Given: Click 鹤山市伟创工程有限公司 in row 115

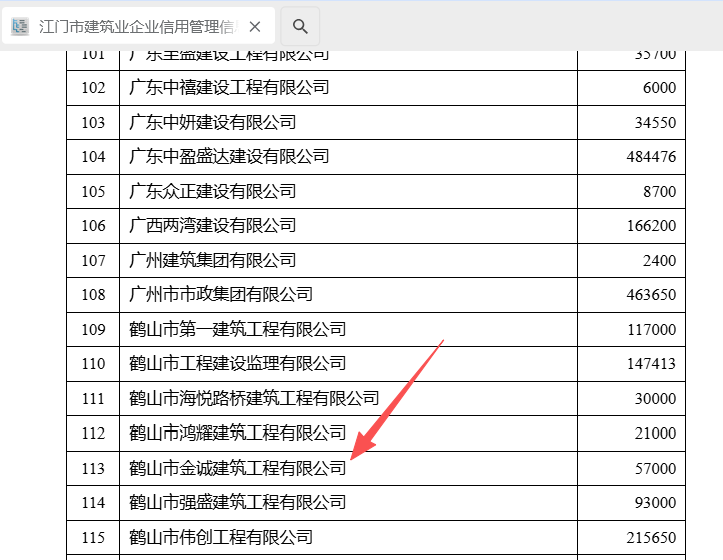Looking at the screenshot, I should 221,537.
